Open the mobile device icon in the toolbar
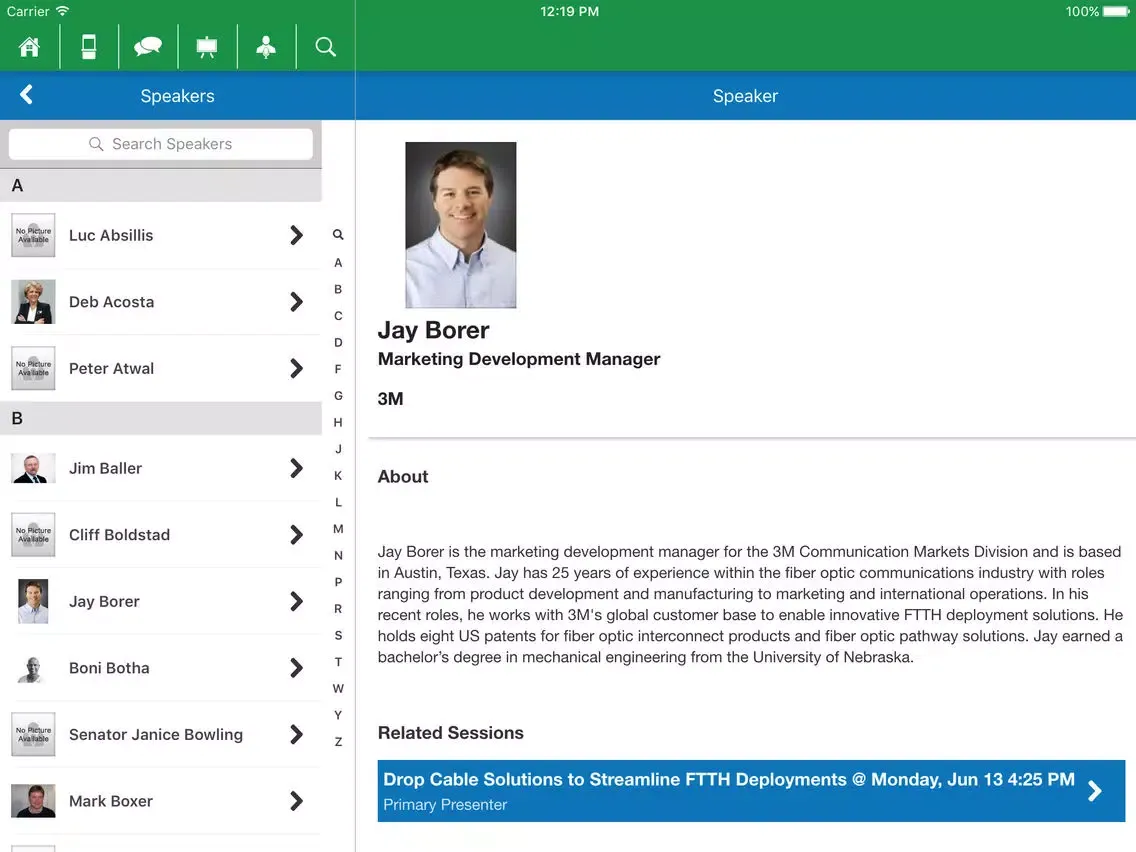 pyautogui.click(x=88, y=47)
